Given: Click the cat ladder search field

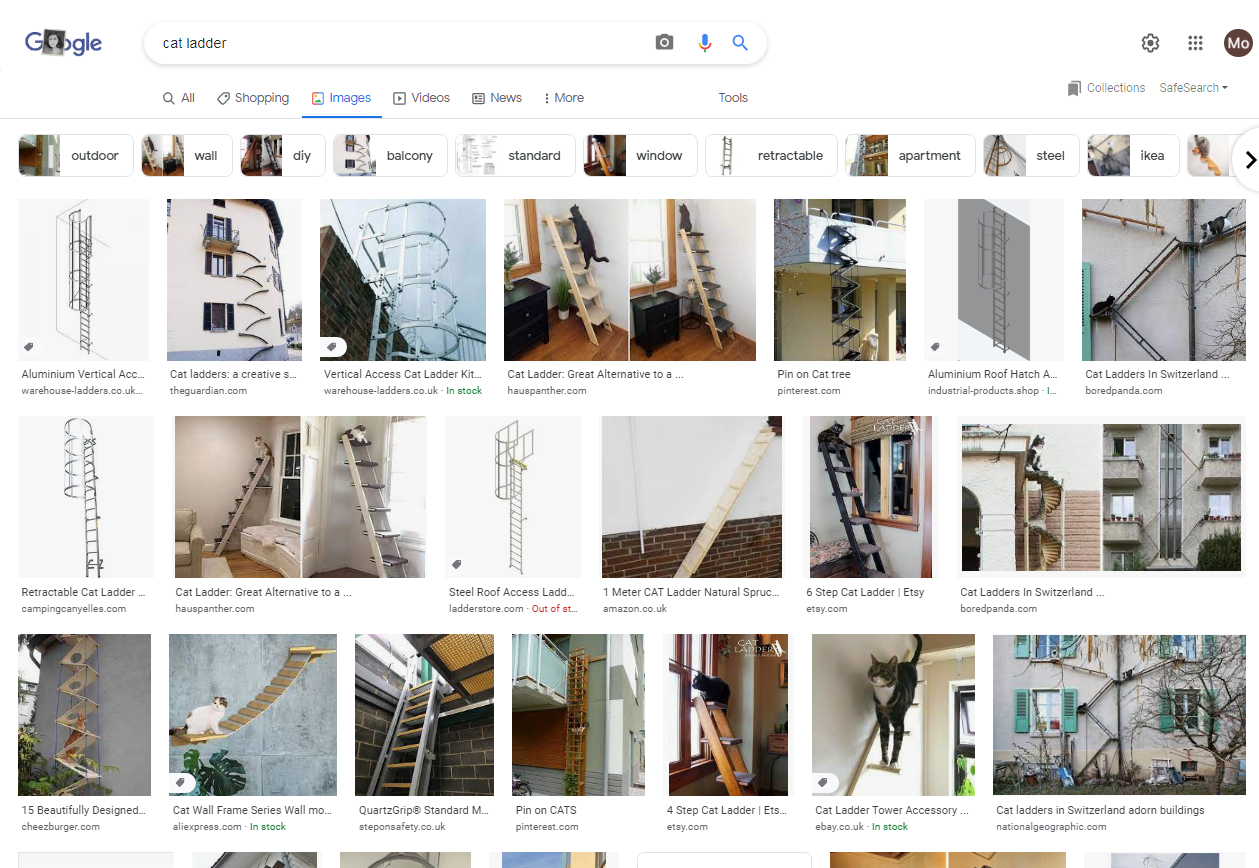Looking at the screenshot, I should (x=400, y=43).
